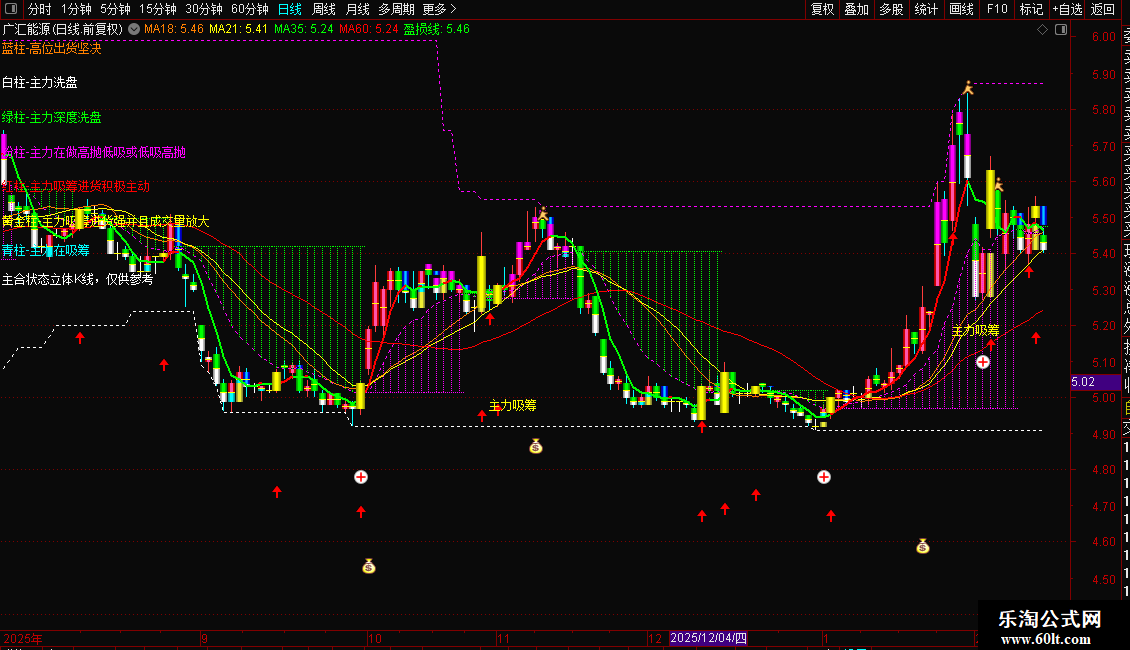
Task: Click the 4.50 price axis label
Action: (1103, 579)
